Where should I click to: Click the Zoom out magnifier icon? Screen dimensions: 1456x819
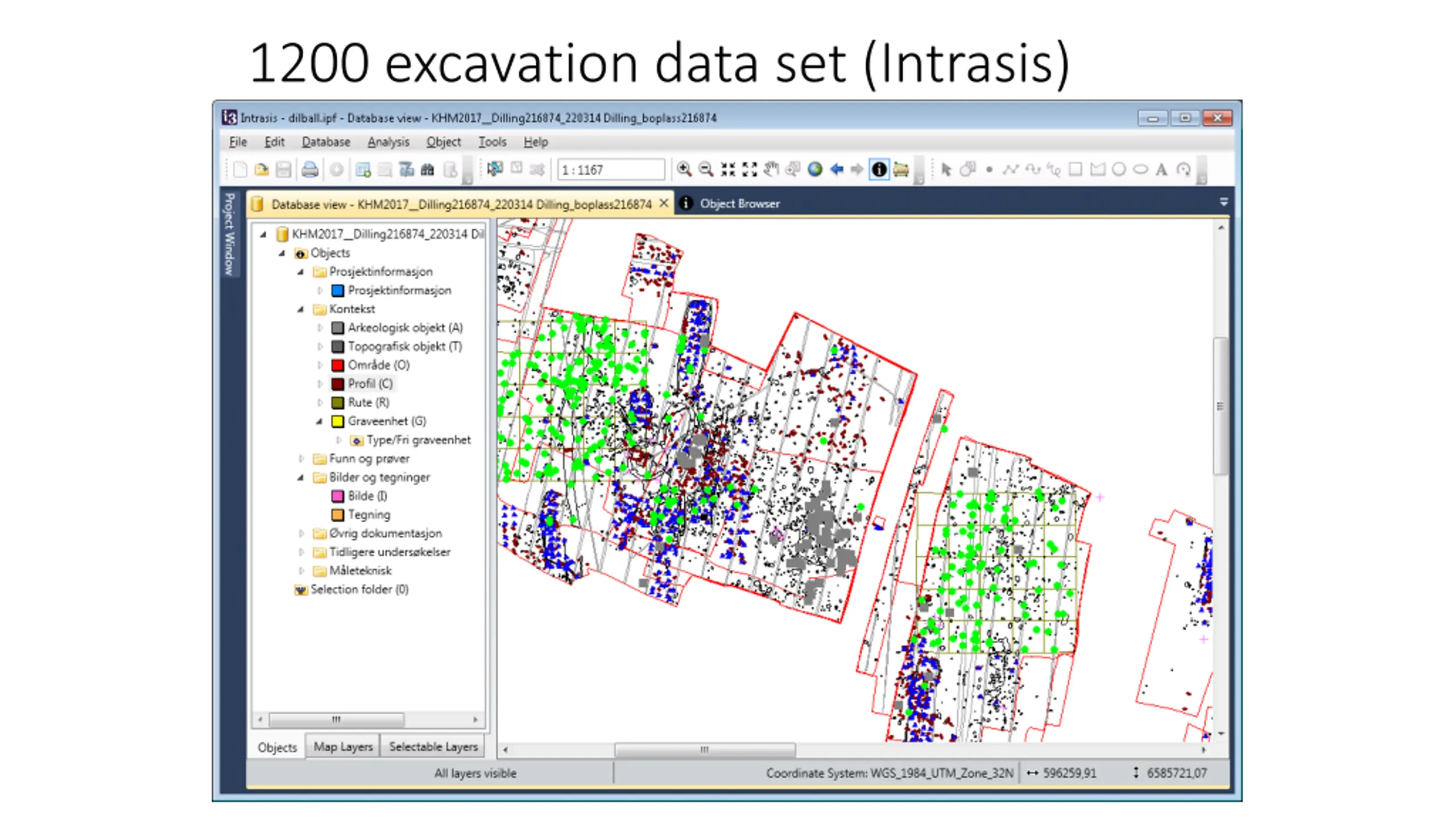click(706, 169)
